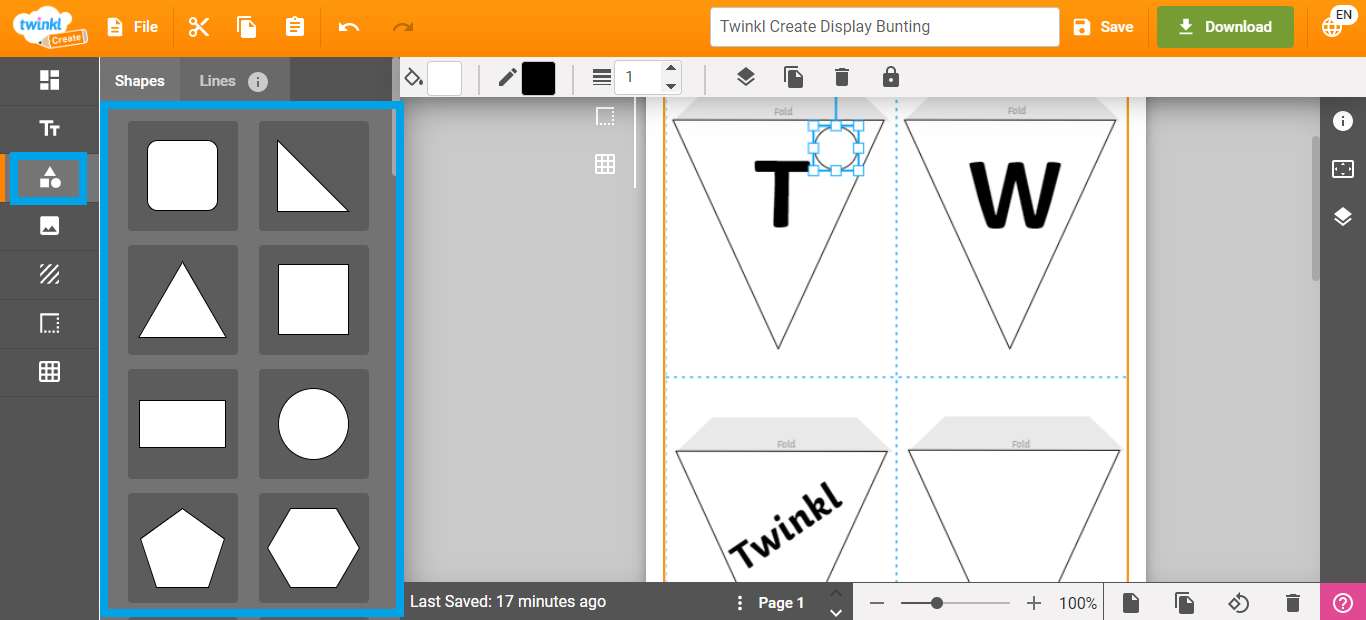Screen dimensions: 1366x620
Task: Insert the circle shape
Action: coord(314,424)
